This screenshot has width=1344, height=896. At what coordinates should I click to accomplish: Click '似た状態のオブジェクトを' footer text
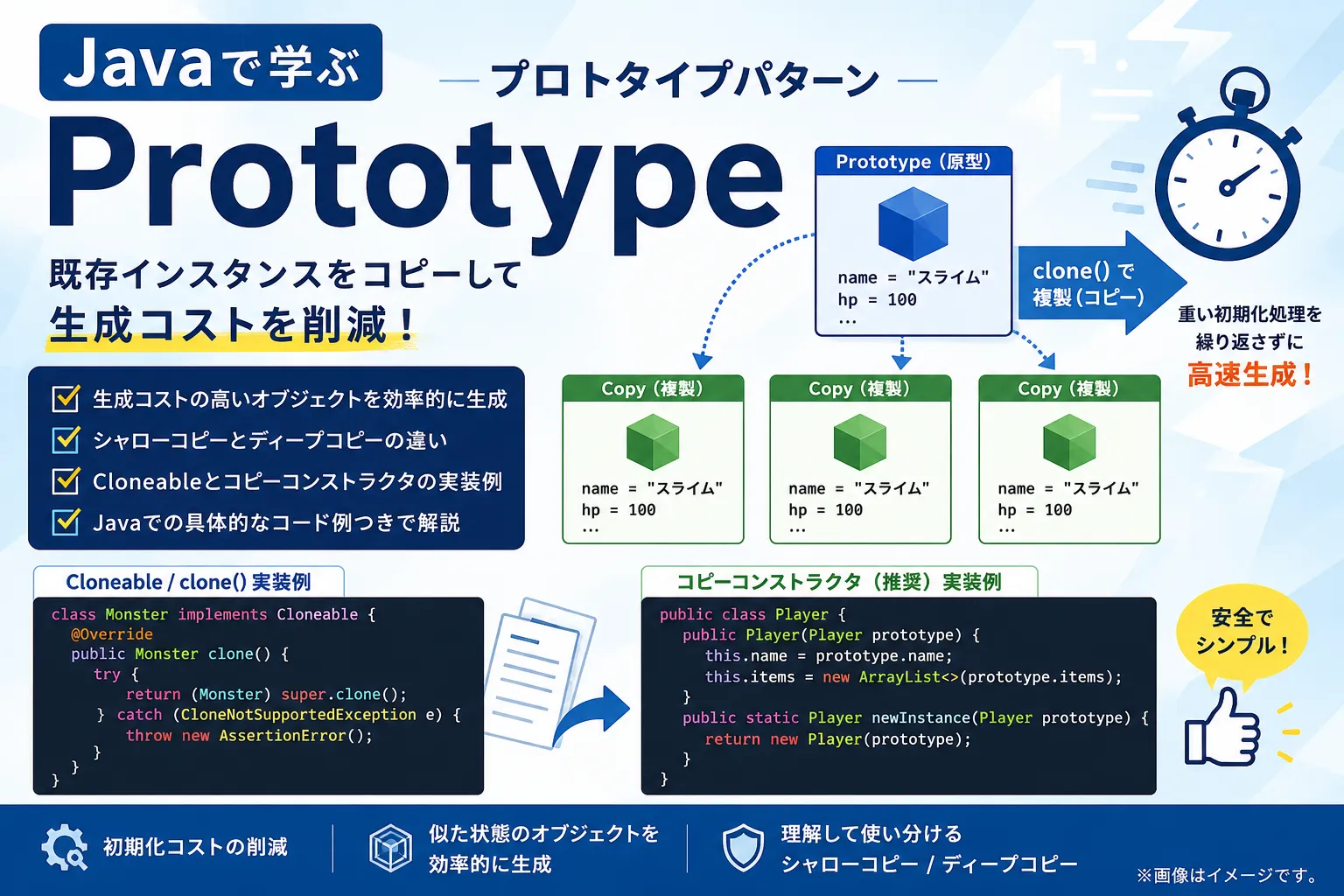pos(543,834)
